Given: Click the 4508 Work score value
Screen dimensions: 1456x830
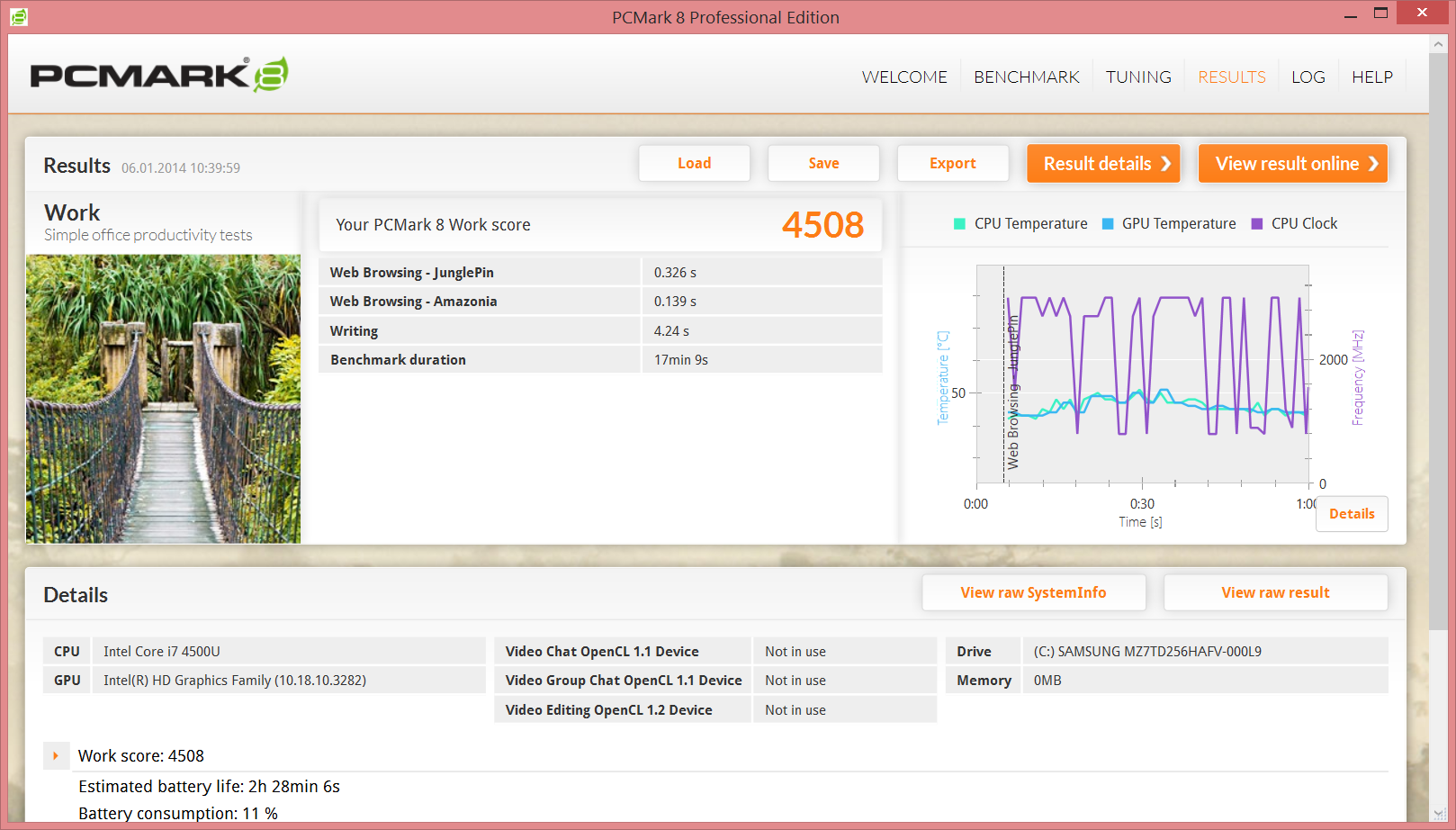Looking at the screenshot, I should (x=822, y=225).
